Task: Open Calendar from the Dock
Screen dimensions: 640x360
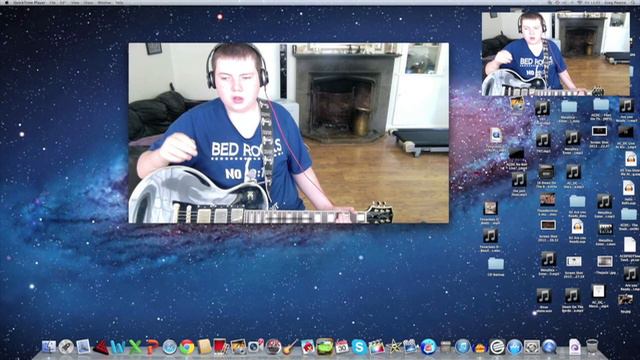Action: coord(342,347)
